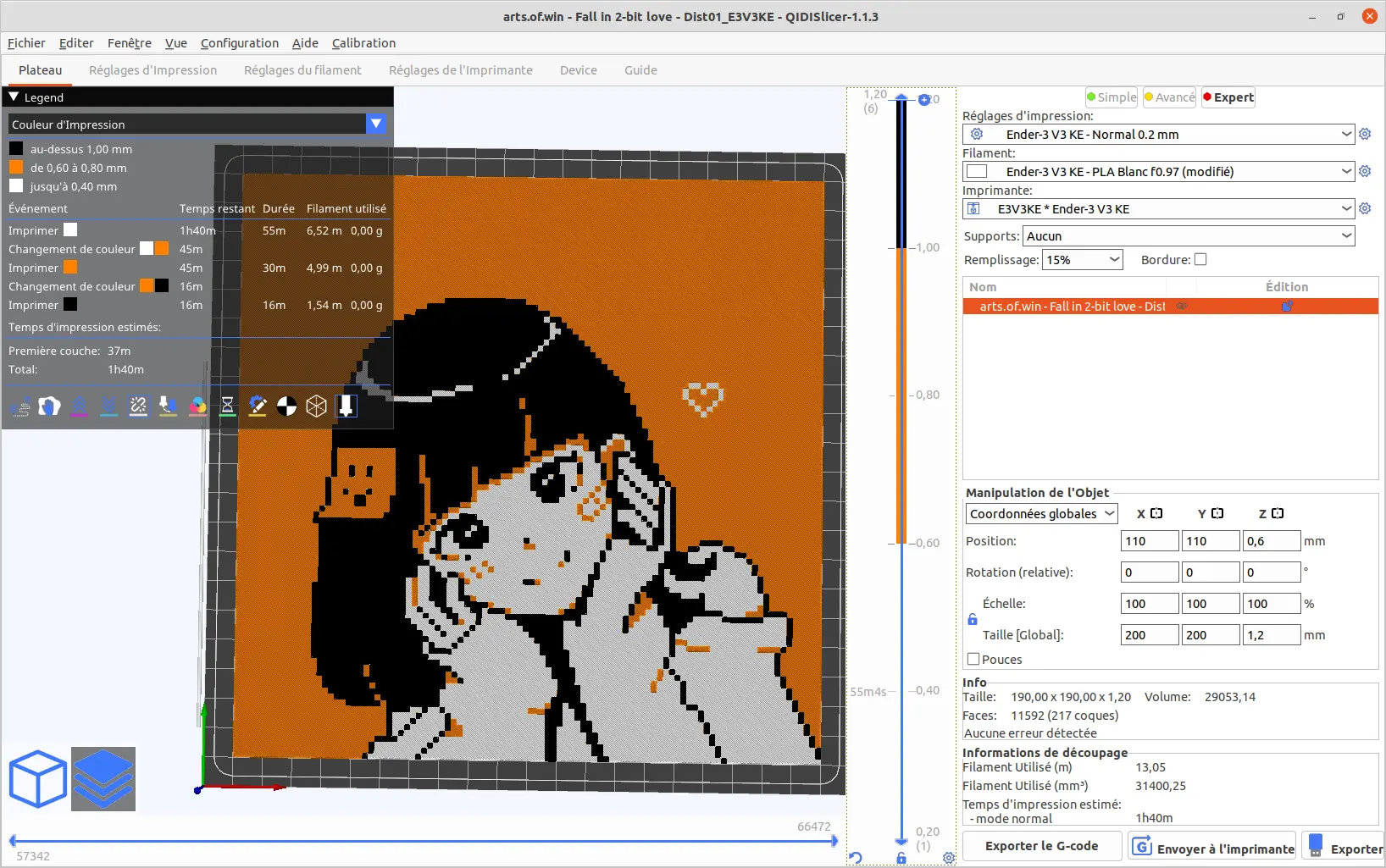Enable the Bordure checkbox
This screenshot has width=1386, height=868.
(1200, 260)
